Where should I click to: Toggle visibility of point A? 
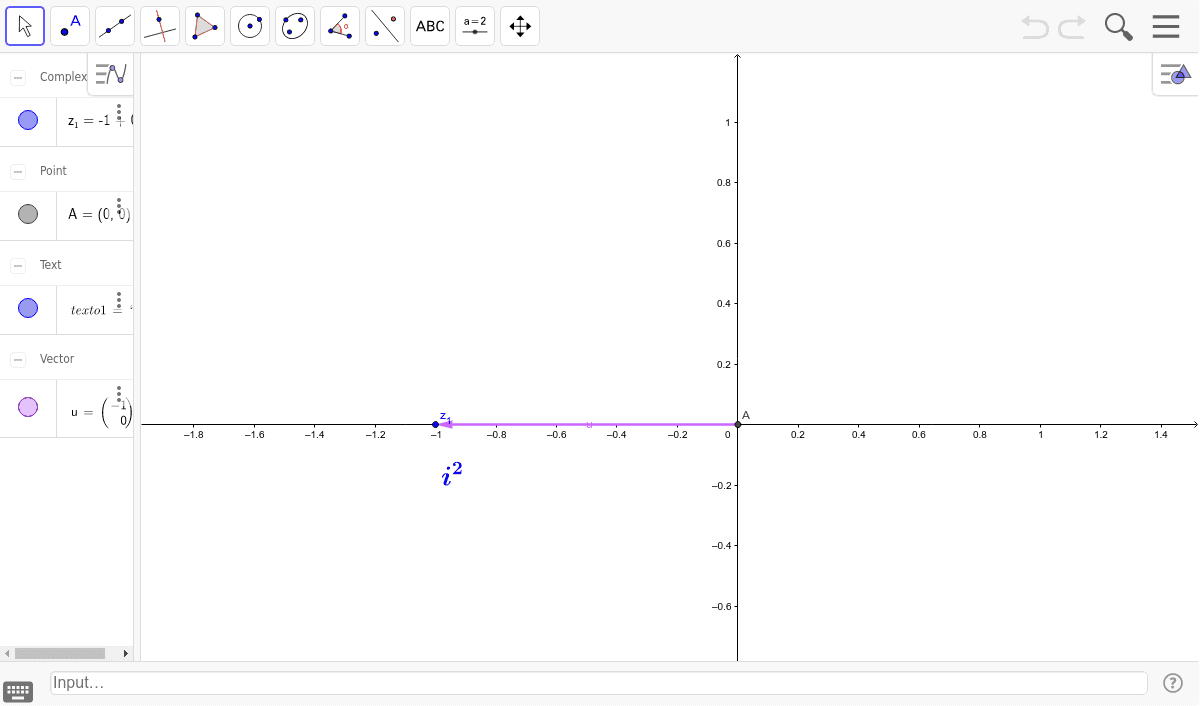28,214
